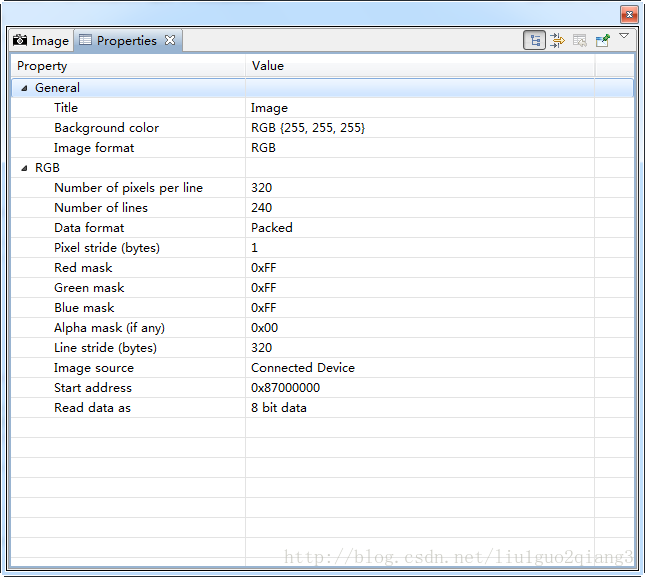Open the View Menu triangle
Image resolution: width=645 pixels, height=577 pixels.
[x=624, y=36]
